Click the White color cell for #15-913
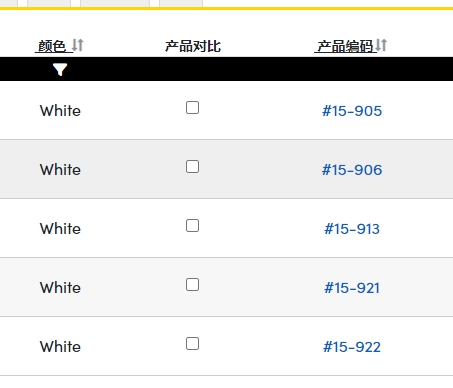Viewport: 453px width, 388px height. tap(60, 229)
